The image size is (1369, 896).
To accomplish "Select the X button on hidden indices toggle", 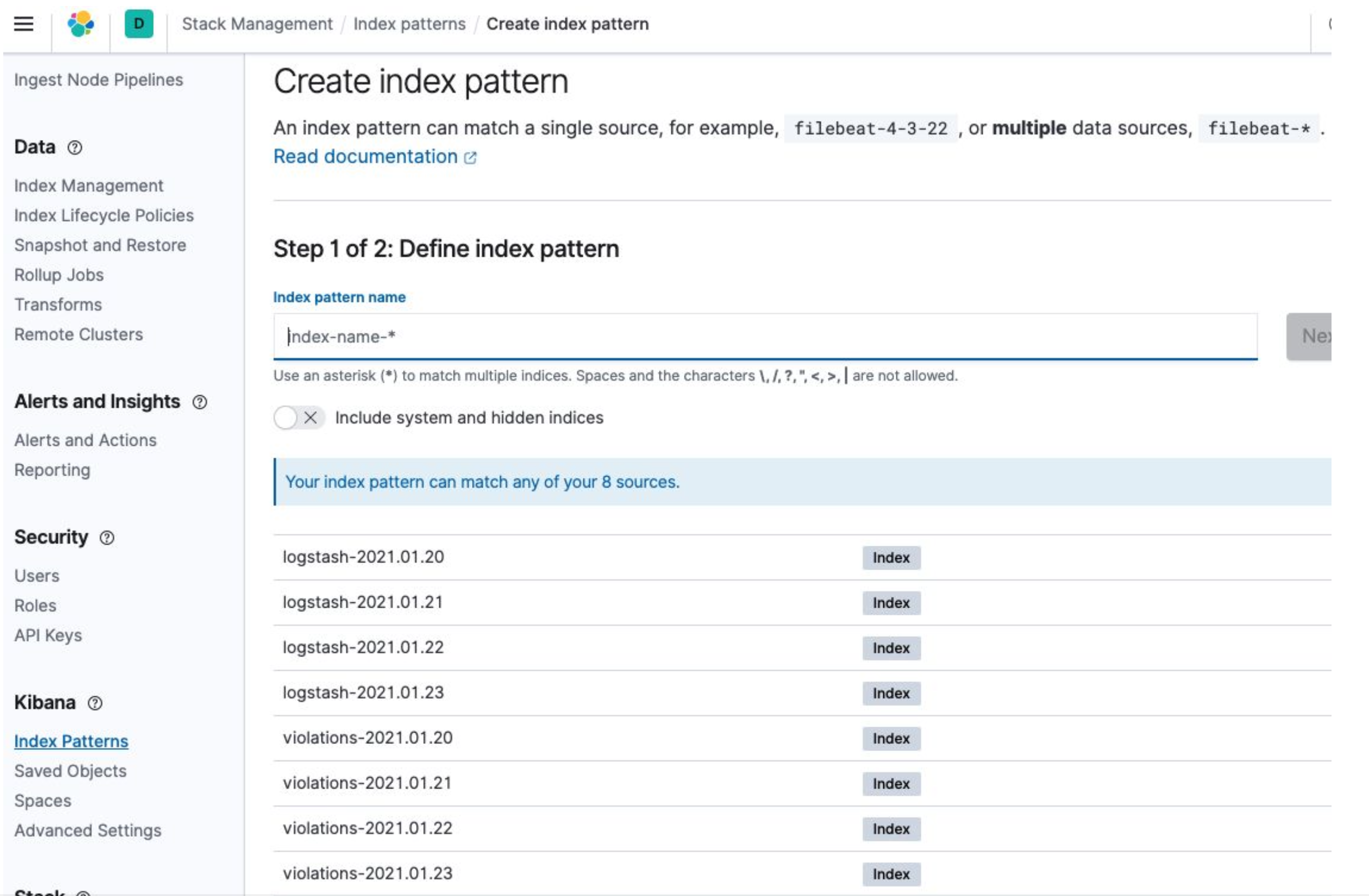I will coord(310,417).
